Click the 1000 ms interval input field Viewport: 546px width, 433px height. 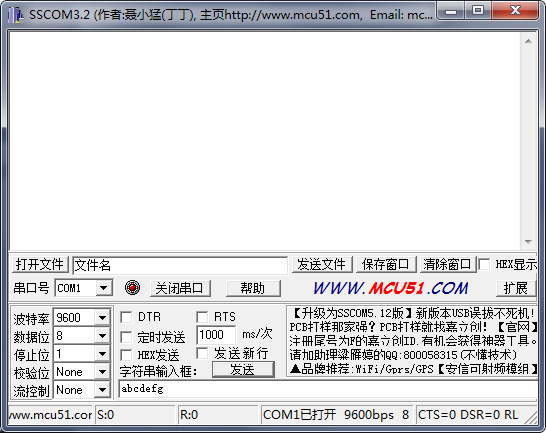pyautogui.click(x=216, y=335)
